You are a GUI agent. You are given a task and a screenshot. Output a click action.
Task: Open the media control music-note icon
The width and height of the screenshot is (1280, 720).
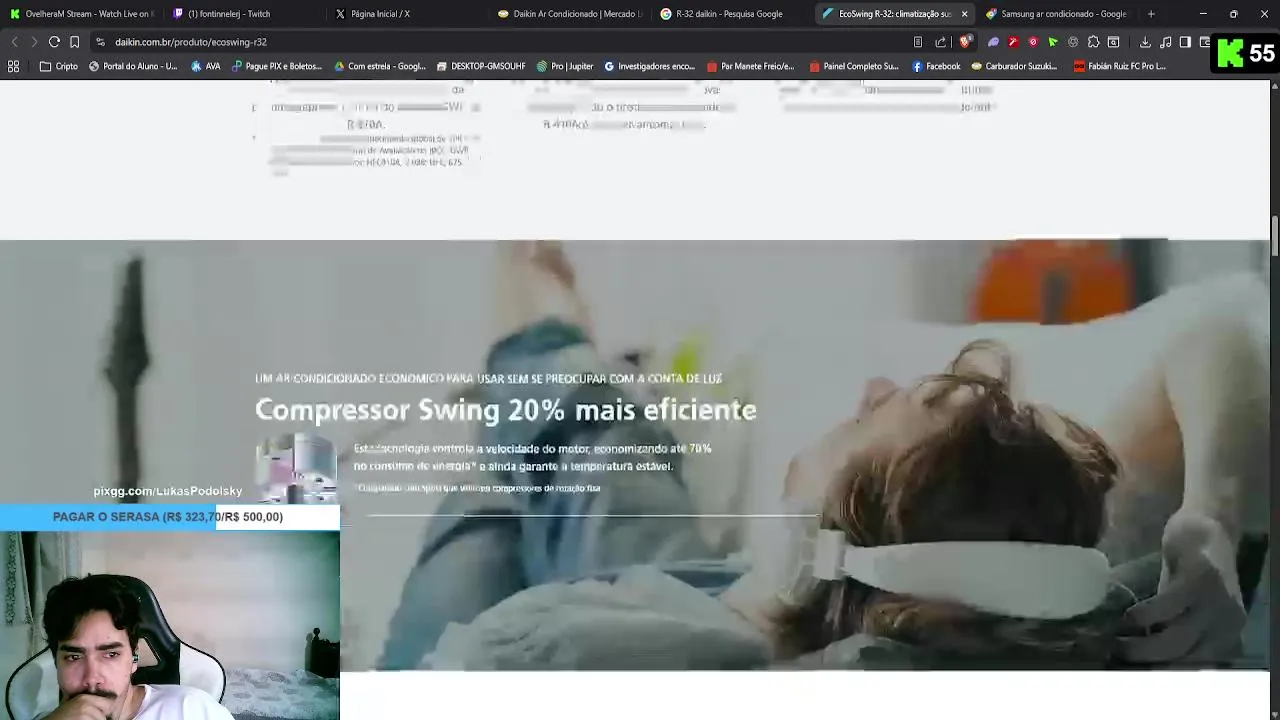1165,42
